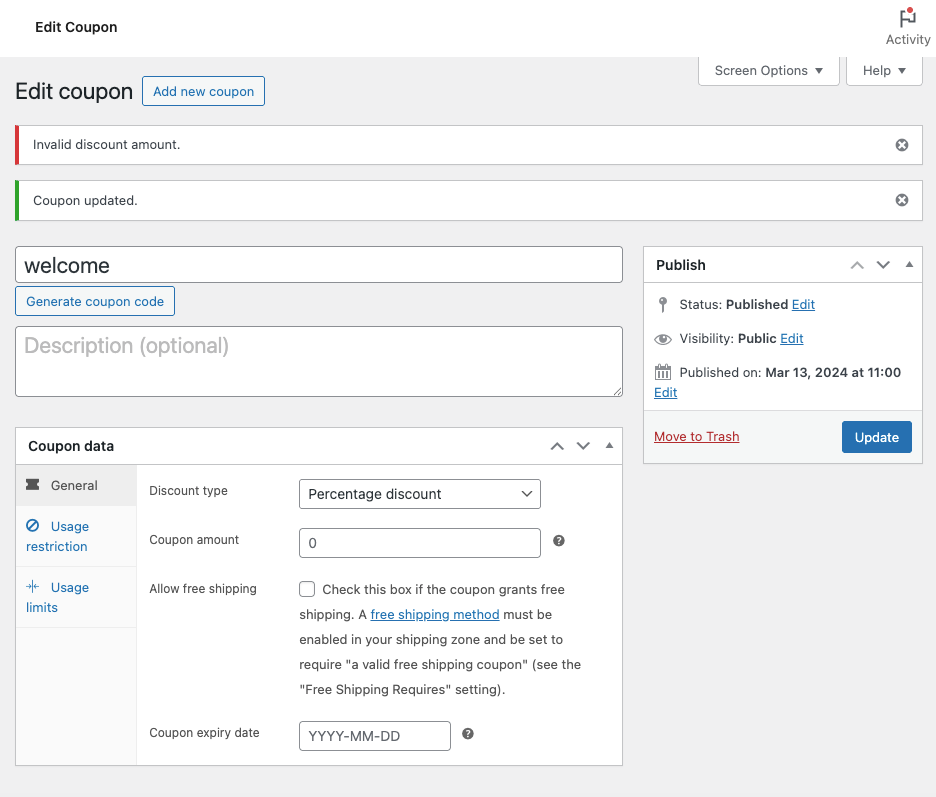This screenshot has height=797, width=936.
Task: Click the Visibility eye icon
Action: (x=663, y=339)
